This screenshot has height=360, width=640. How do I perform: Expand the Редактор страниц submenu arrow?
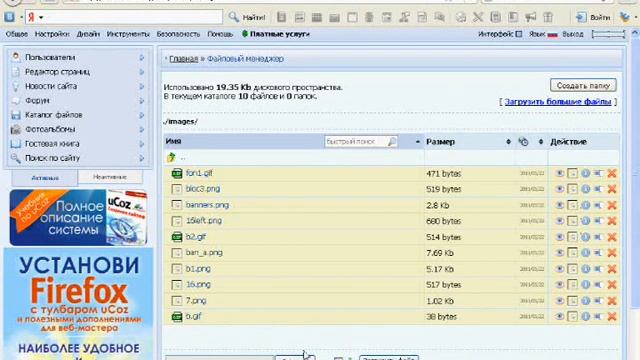click(141, 72)
